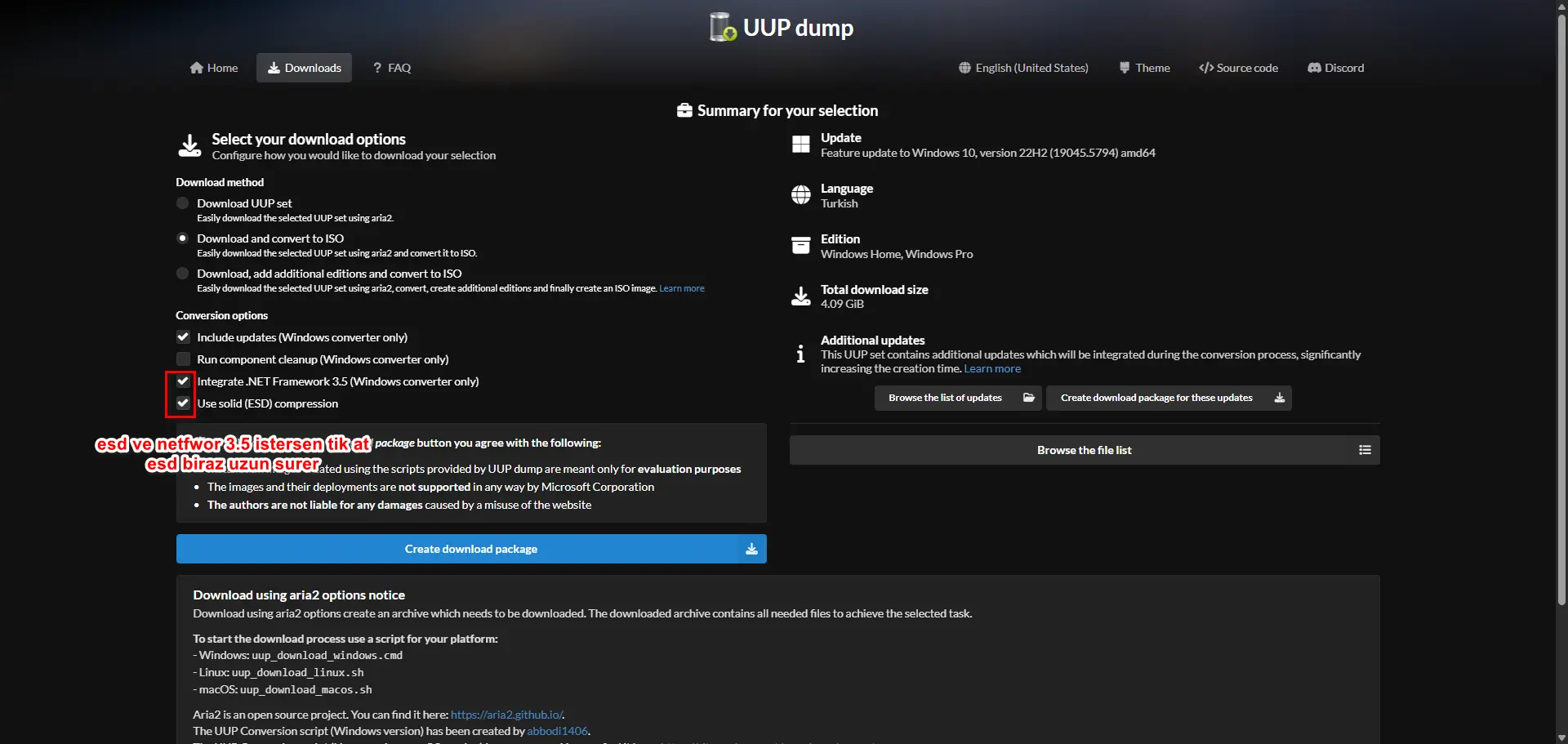Click the Home house icon
Viewport: 1568px width, 744px height.
pyautogui.click(x=197, y=68)
